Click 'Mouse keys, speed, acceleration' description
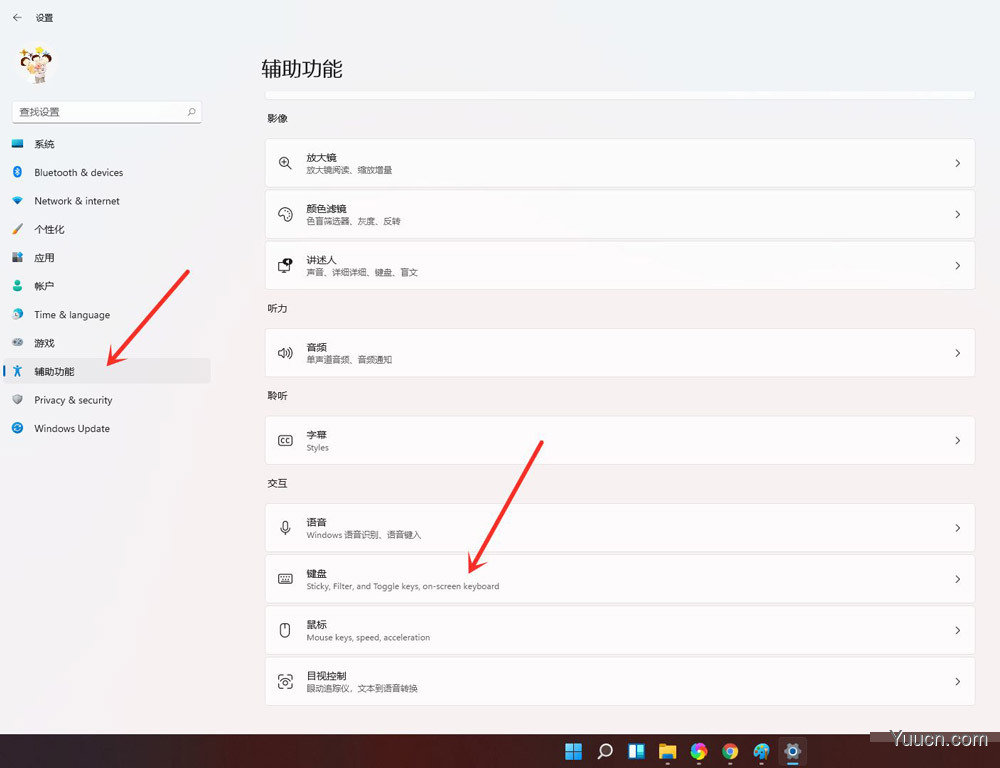 (368, 637)
